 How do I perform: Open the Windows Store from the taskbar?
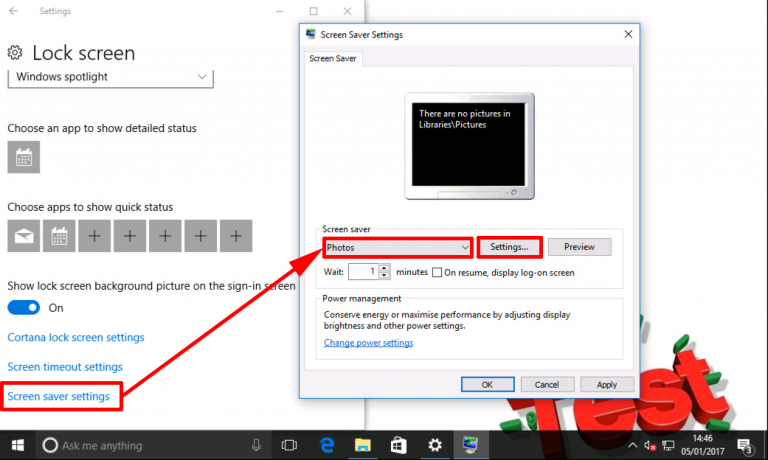[398, 445]
